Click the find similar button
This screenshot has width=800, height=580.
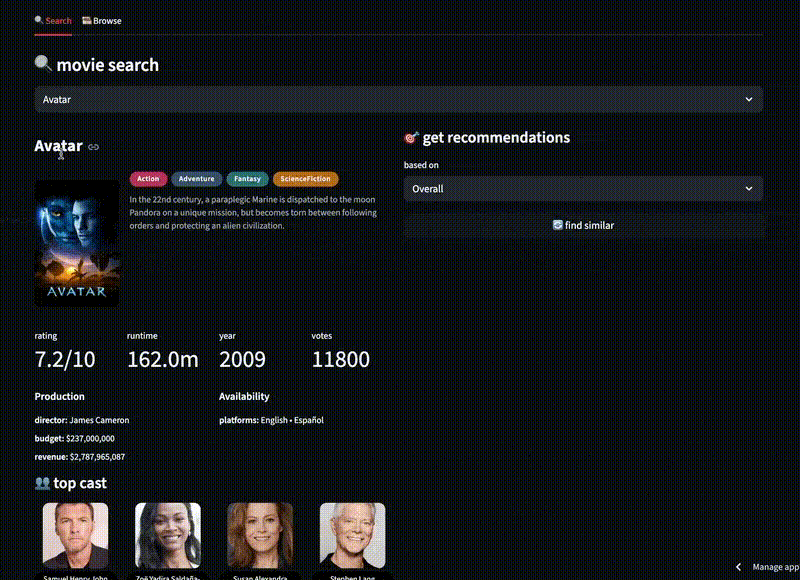pyautogui.click(x=583, y=225)
